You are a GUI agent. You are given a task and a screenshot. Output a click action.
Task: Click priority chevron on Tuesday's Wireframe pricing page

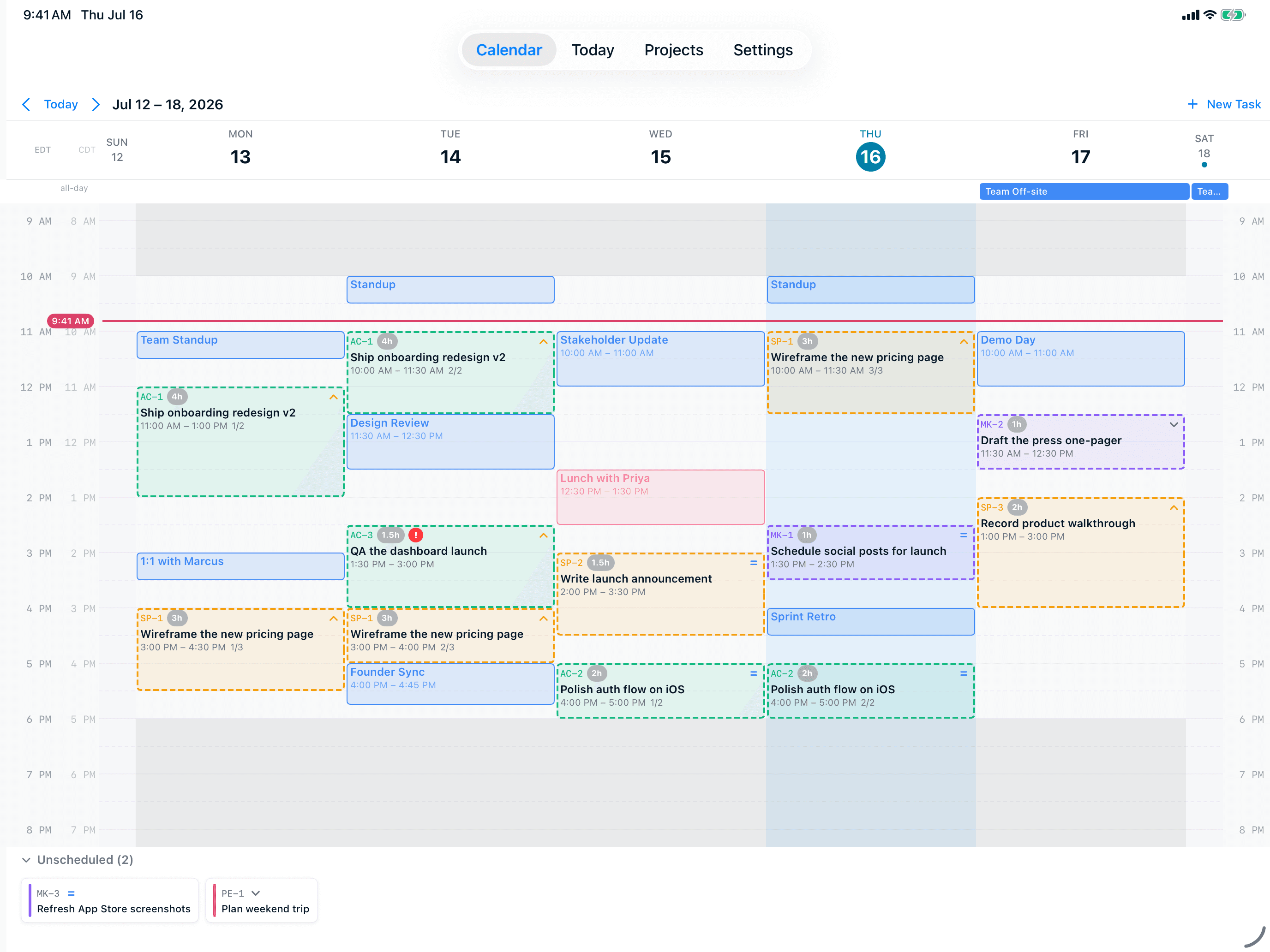[543, 619]
